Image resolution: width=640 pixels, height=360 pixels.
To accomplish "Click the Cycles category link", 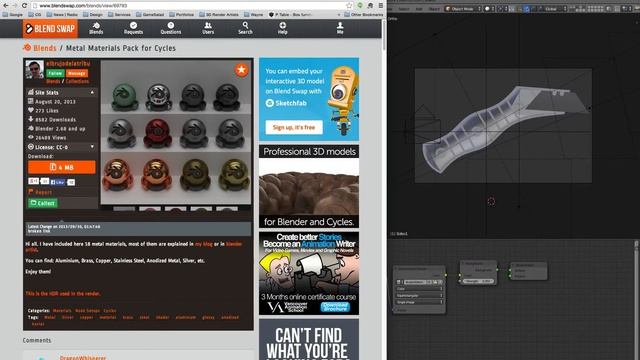I will coord(109,311).
